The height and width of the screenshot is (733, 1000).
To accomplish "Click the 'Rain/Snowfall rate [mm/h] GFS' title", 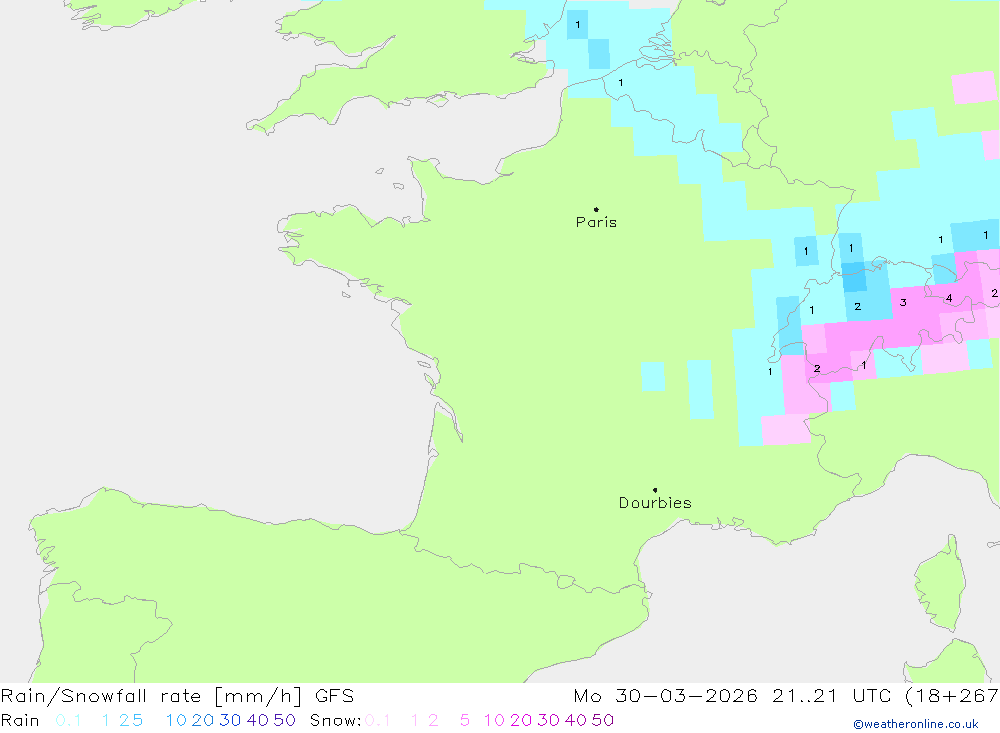I will (177, 696).
